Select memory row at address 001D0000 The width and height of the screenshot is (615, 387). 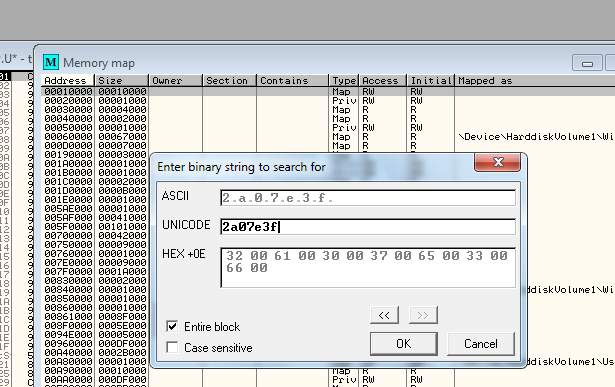(96, 191)
